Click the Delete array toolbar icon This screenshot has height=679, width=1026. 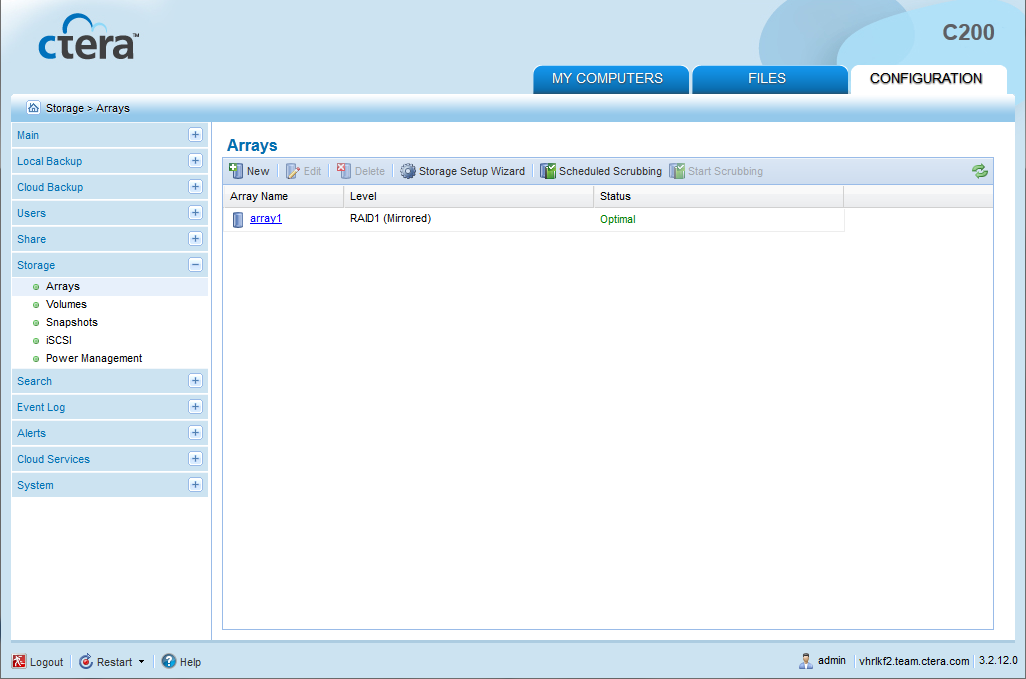pos(344,171)
